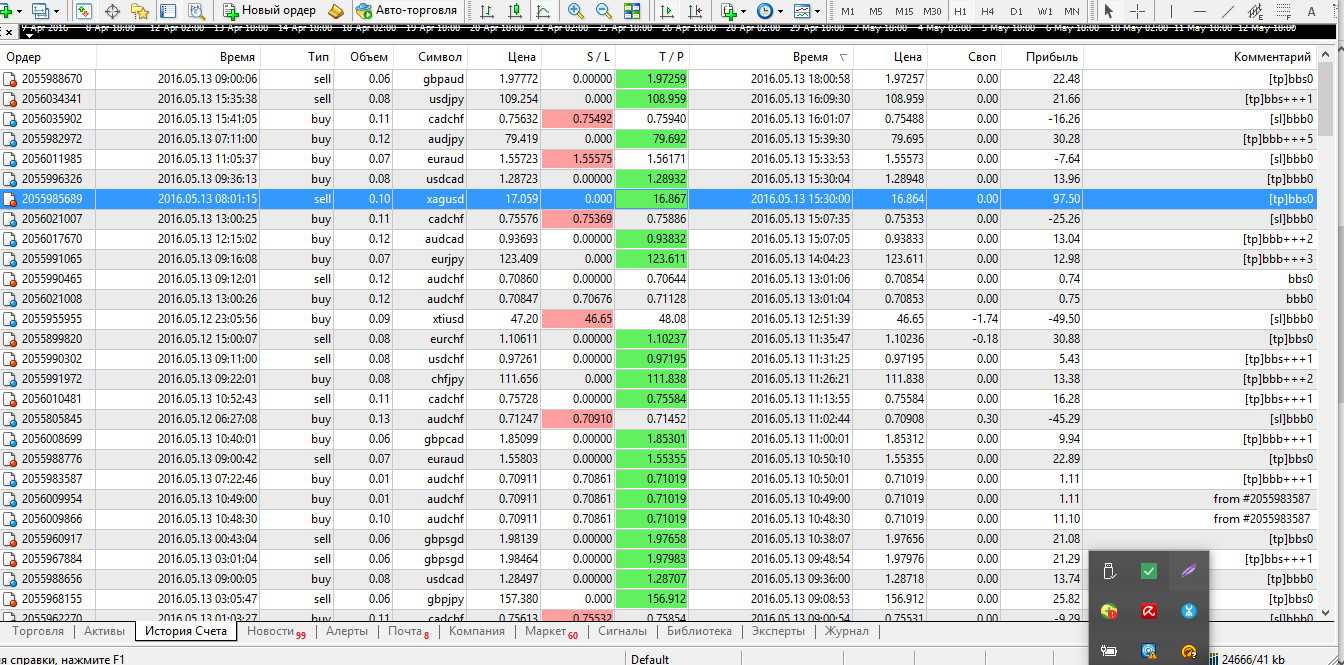1344x665 pixels.
Task: Expand the chart periods clock dropdown
Action: pos(781,11)
